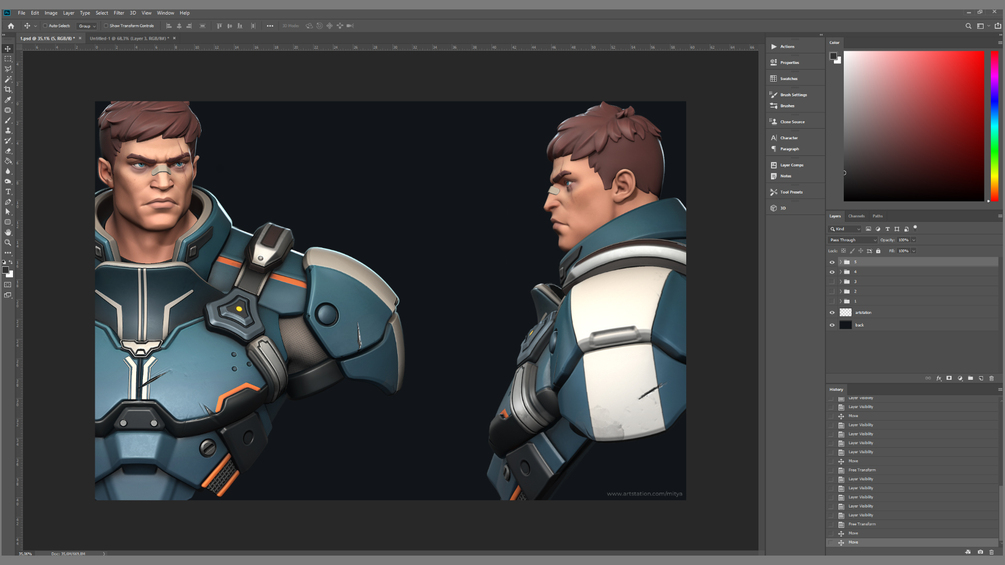Enable Show Transform Controls checkbox

click(x=106, y=26)
